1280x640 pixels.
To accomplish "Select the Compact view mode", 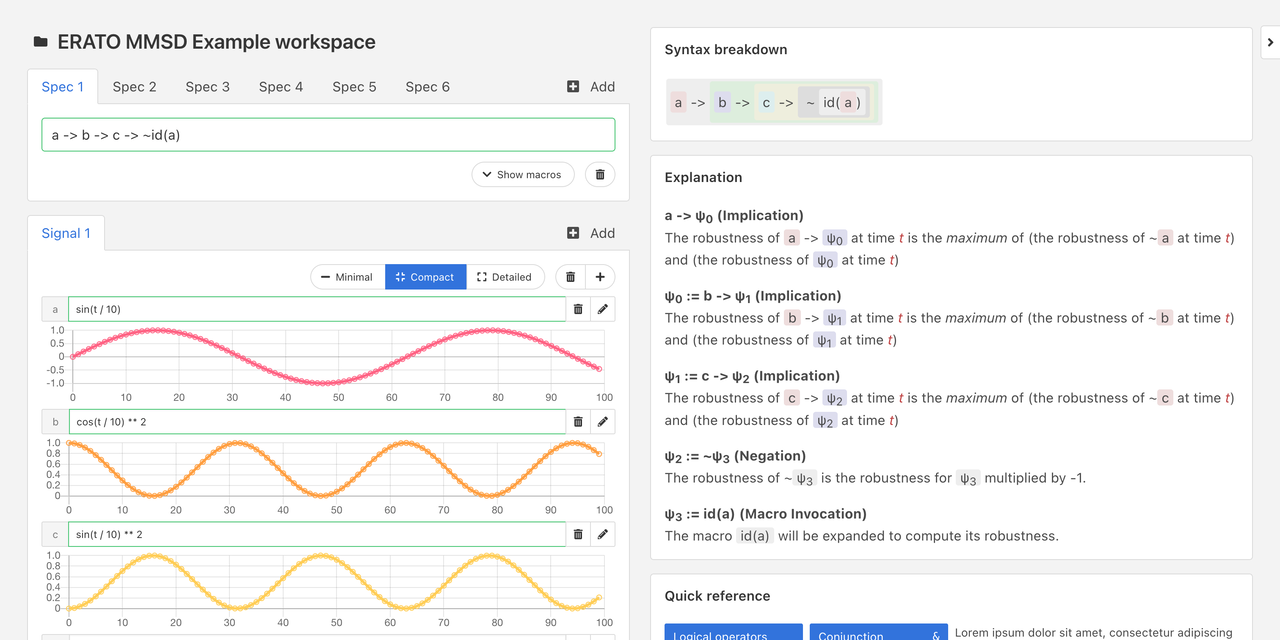I will tap(425, 277).
